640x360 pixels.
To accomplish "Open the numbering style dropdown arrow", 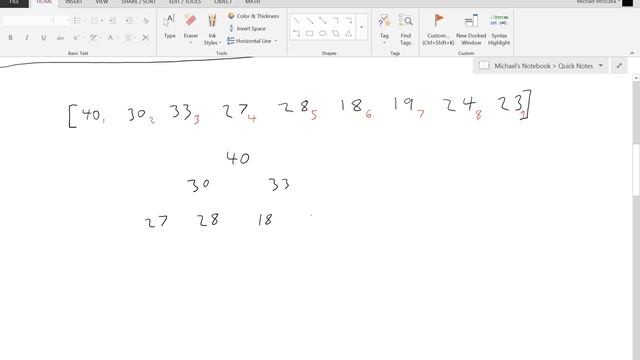I will (x=102, y=20).
